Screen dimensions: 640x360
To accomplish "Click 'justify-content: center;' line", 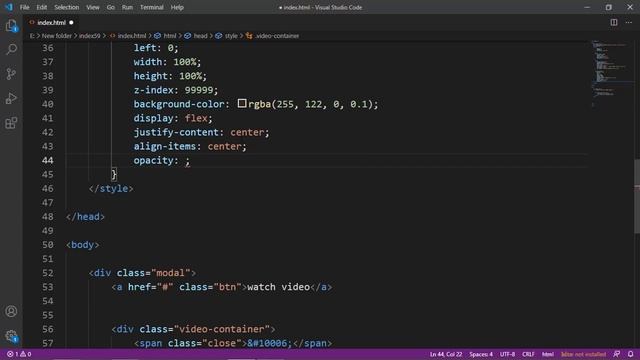I will point(201,132).
